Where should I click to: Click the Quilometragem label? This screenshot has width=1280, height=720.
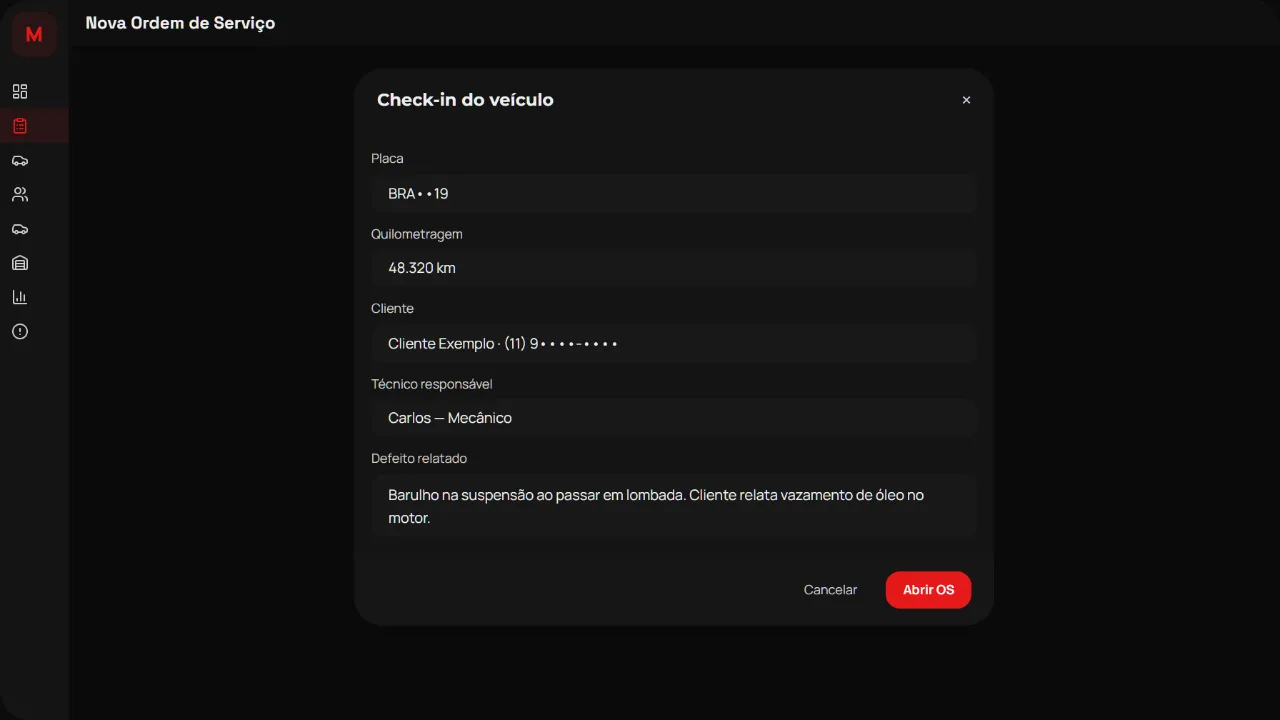[417, 234]
